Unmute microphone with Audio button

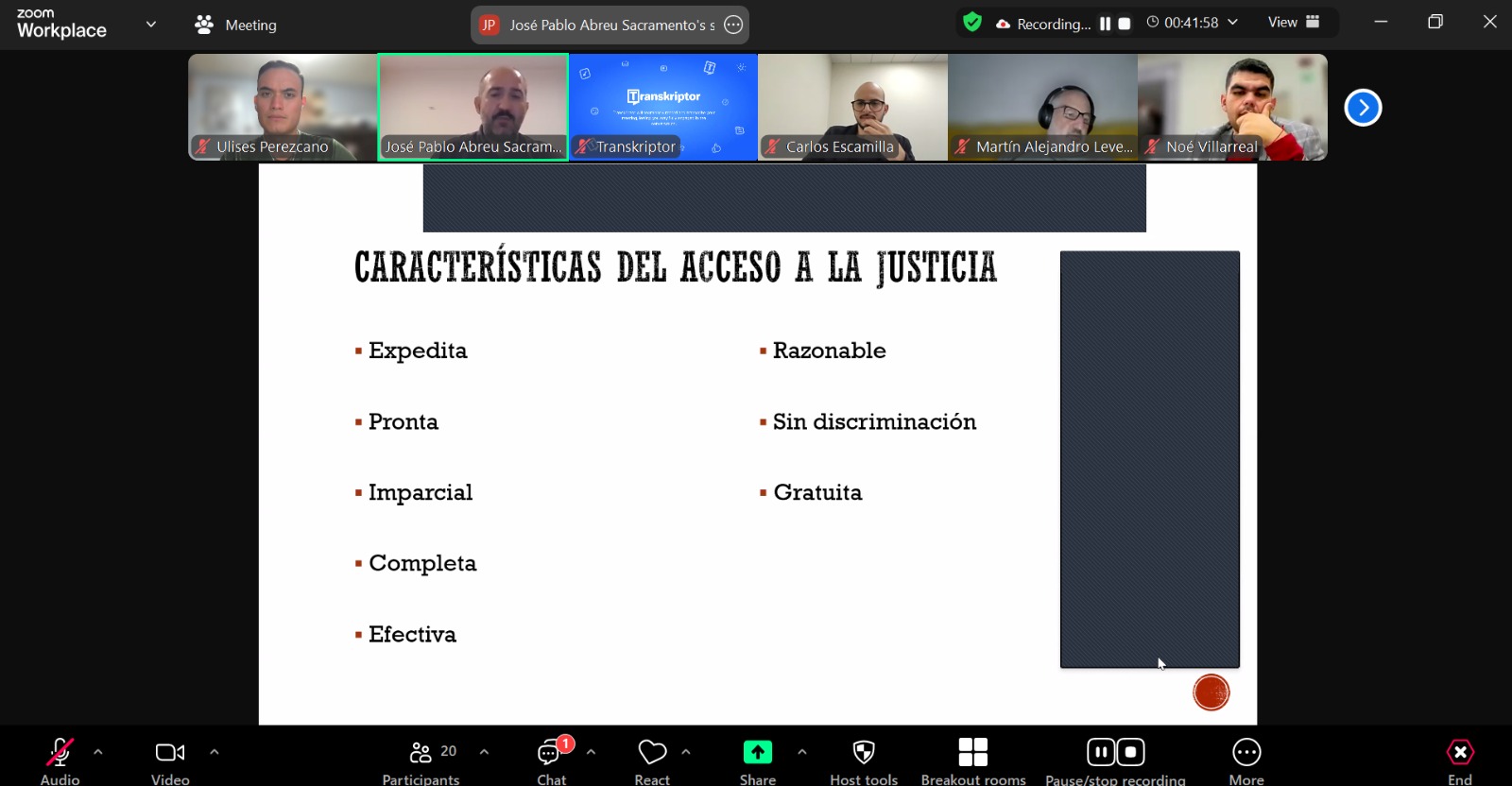[x=60, y=752]
